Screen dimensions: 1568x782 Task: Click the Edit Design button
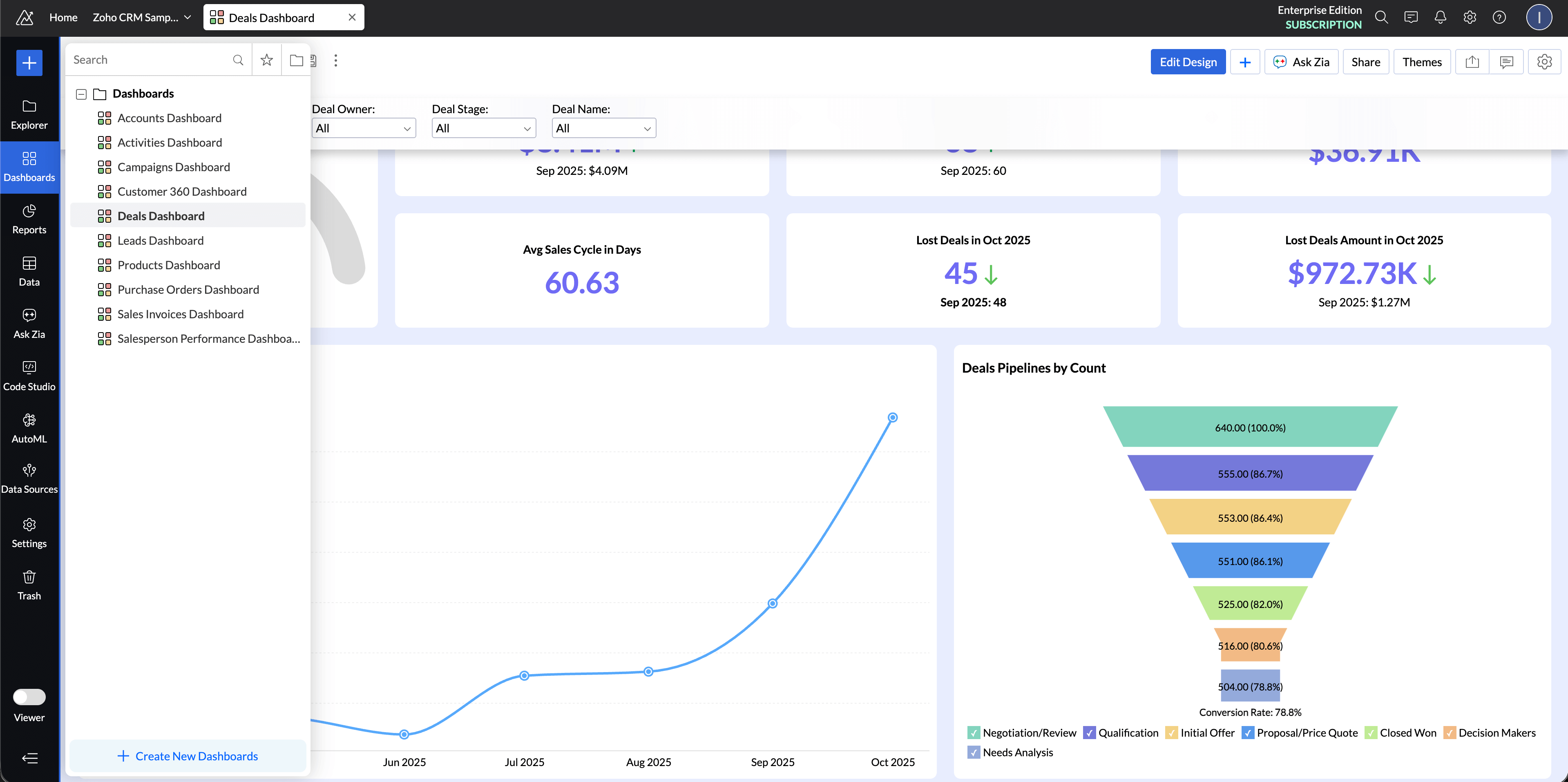[1188, 61]
